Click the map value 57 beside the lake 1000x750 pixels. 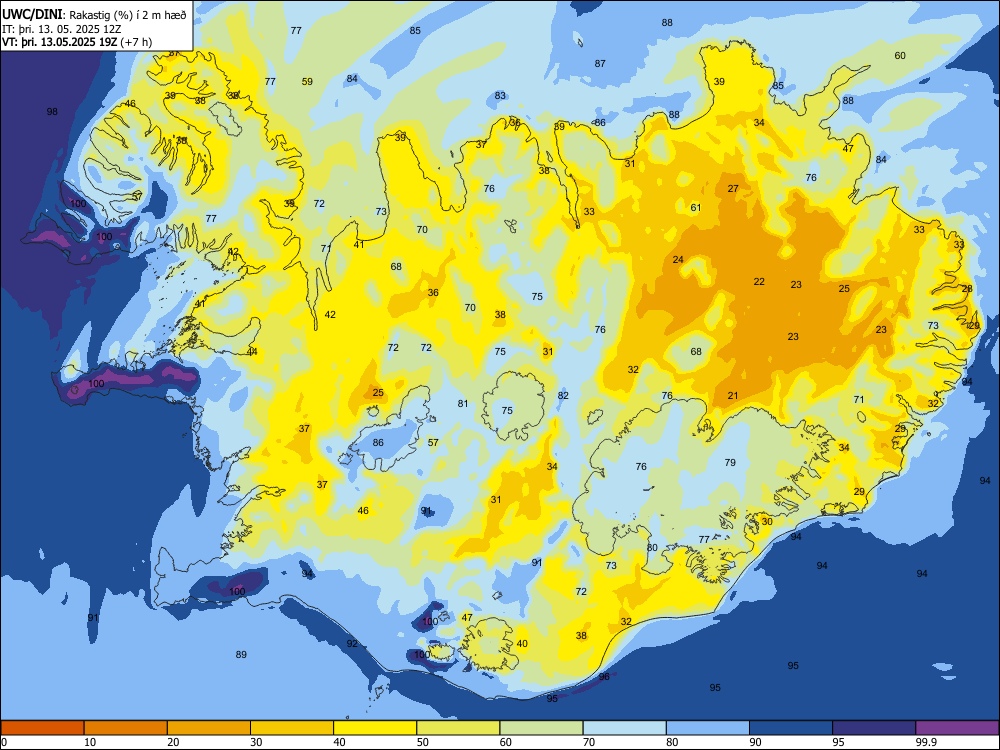(x=433, y=442)
